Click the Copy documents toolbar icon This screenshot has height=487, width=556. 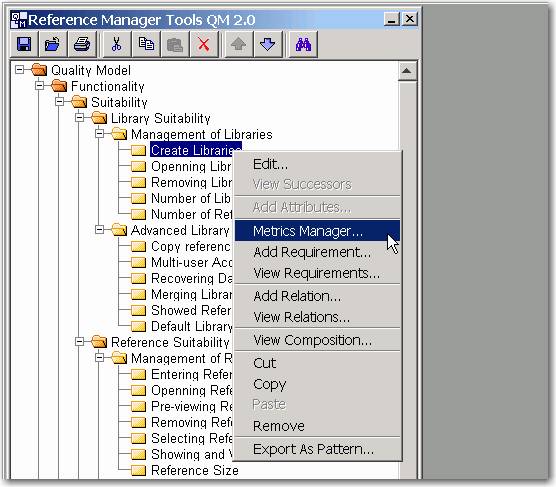click(145, 44)
